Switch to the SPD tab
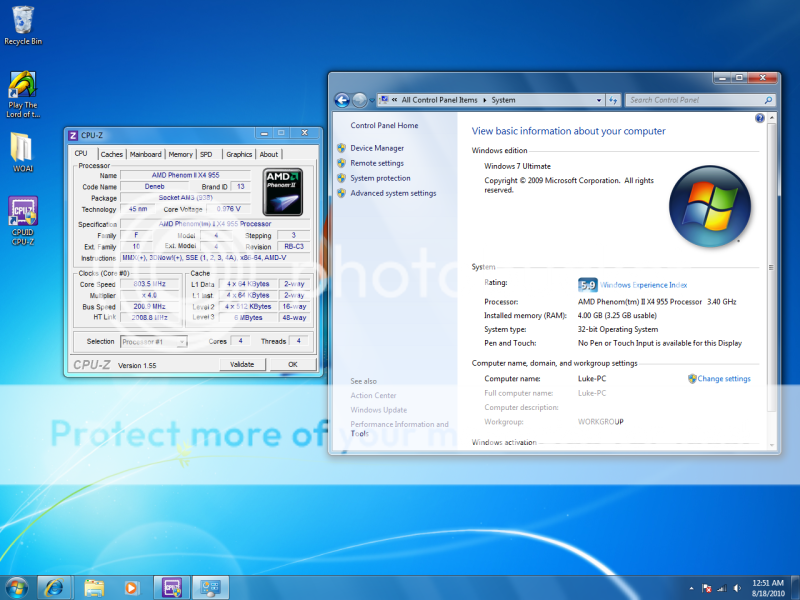 tap(206, 154)
